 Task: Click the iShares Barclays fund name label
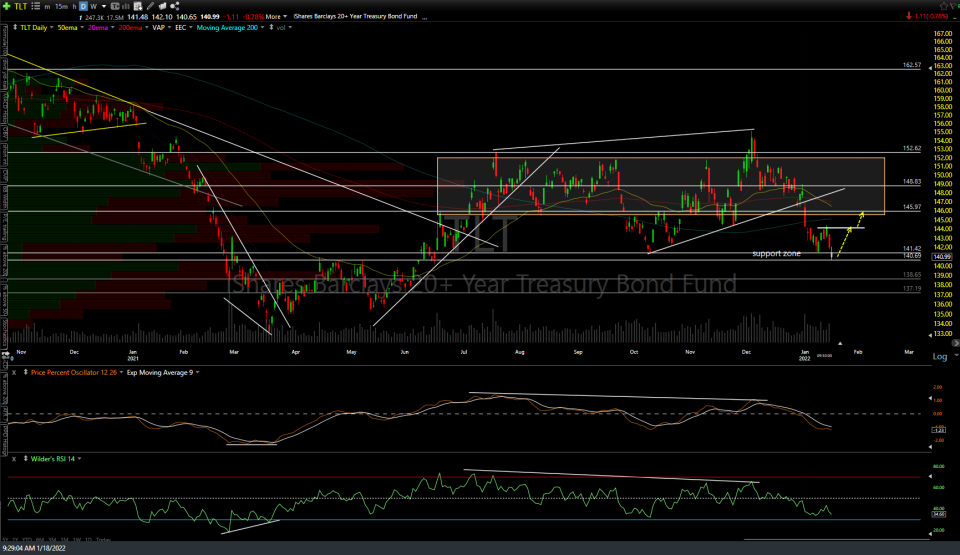click(355, 17)
